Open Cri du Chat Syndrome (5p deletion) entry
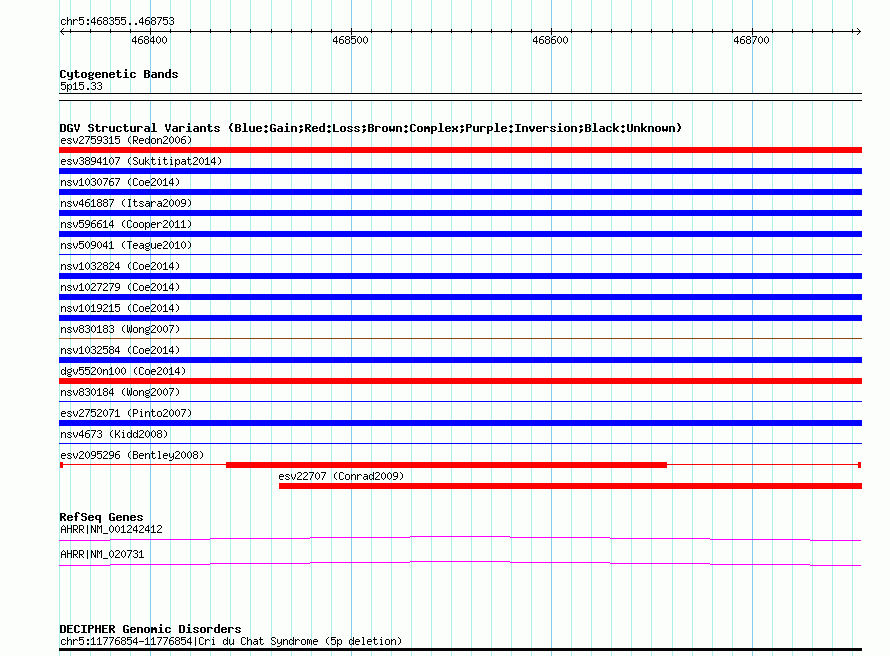This screenshot has height=656, width=890. [231, 641]
